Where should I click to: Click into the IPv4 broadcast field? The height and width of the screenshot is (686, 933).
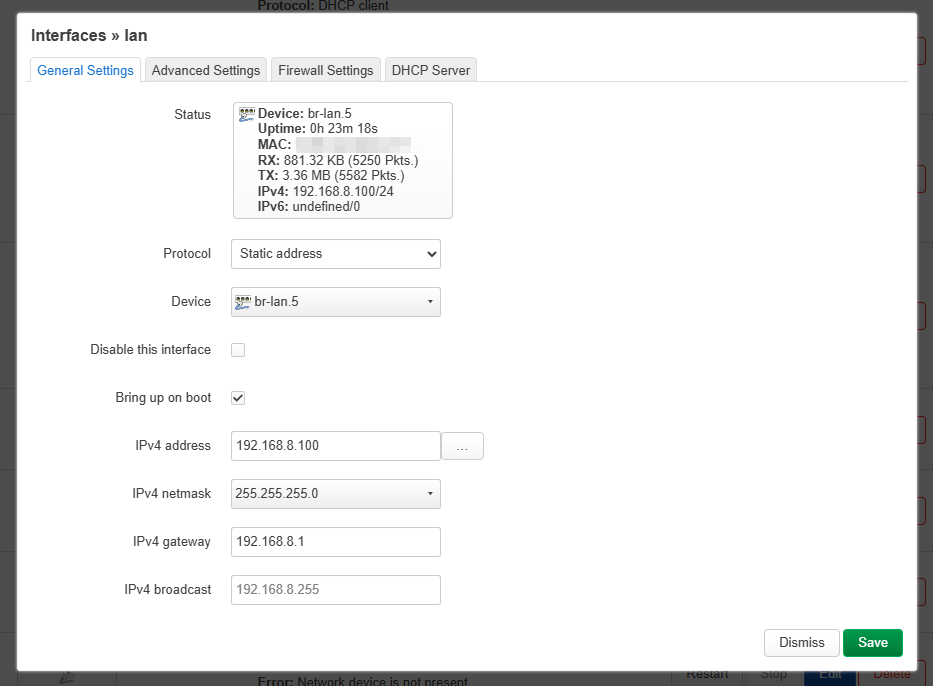(x=335, y=590)
